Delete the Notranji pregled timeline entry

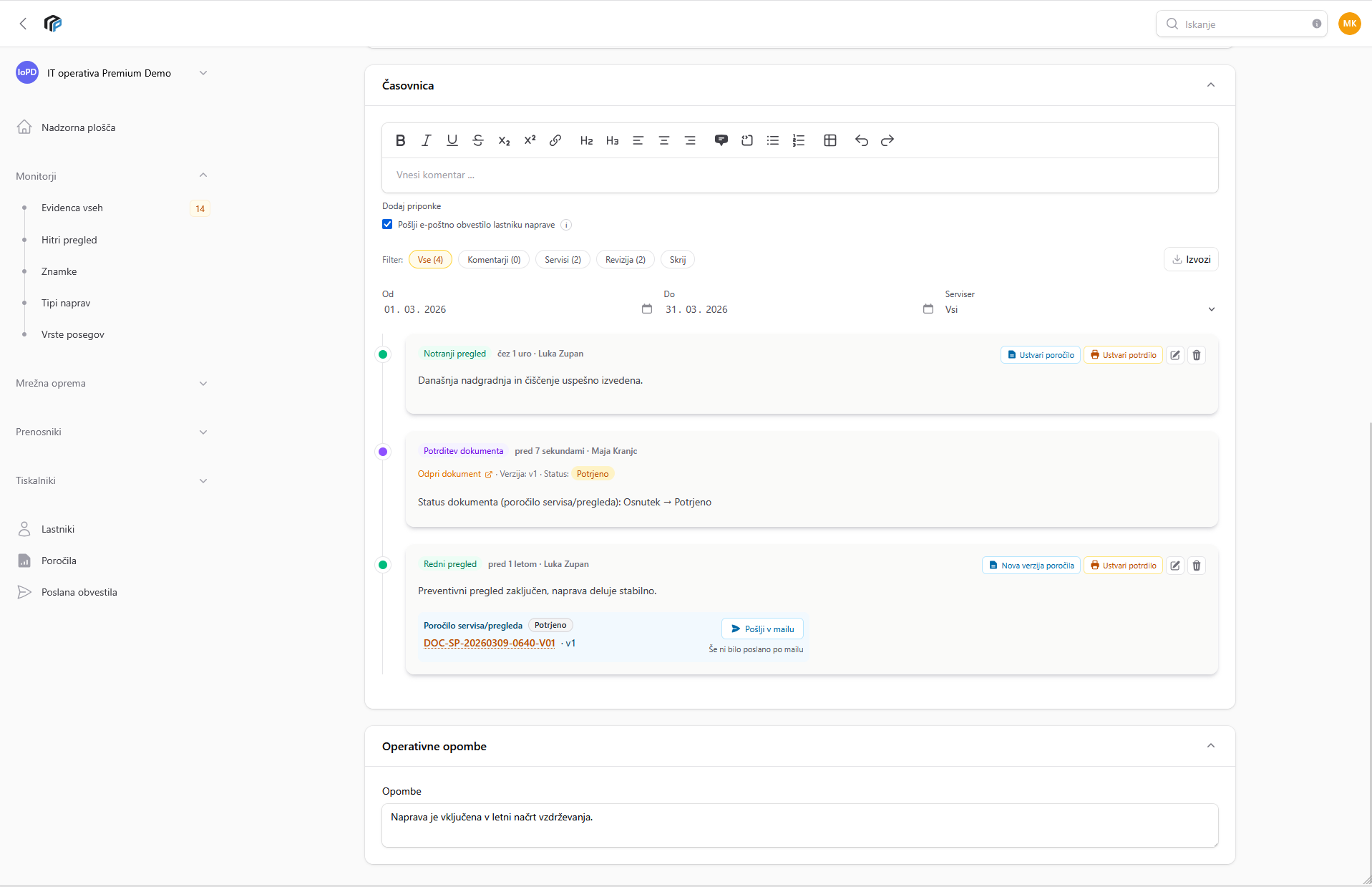(x=1197, y=355)
